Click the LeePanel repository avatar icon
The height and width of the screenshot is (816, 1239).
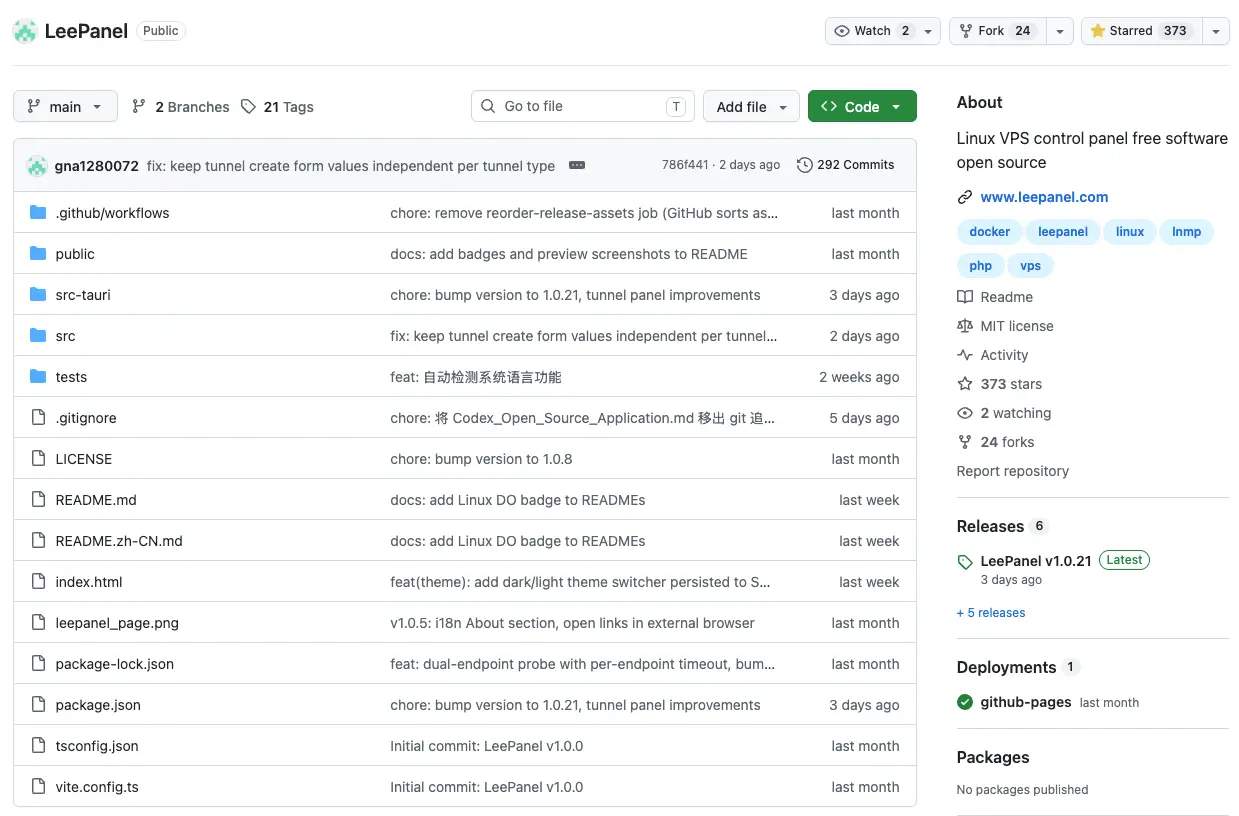pyautogui.click(x=25, y=31)
